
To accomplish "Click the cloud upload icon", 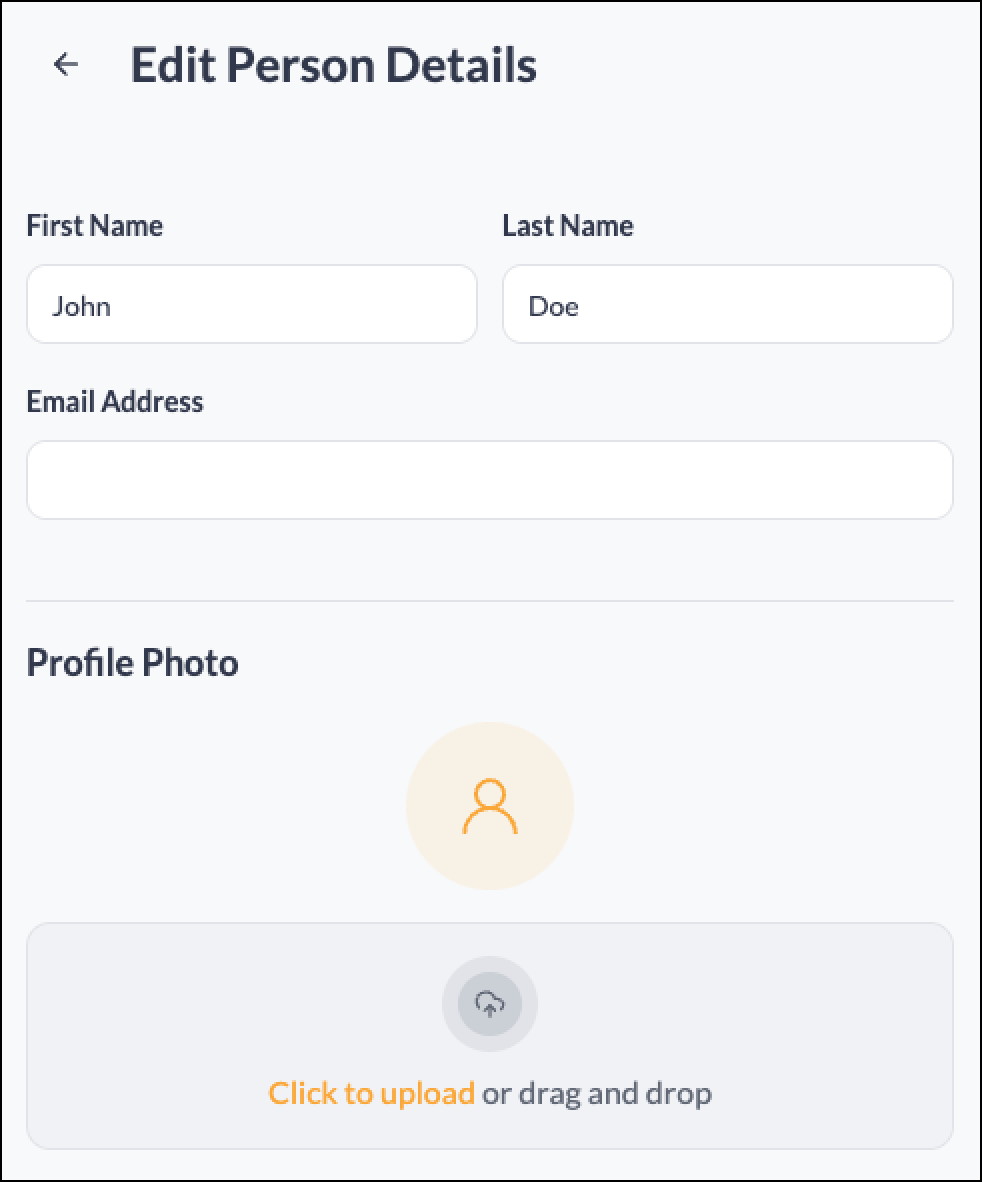I will (490, 1003).
